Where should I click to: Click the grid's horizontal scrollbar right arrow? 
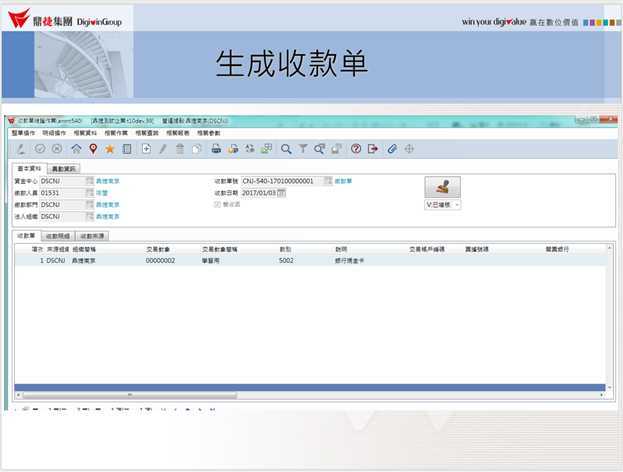tap(602, 395)
